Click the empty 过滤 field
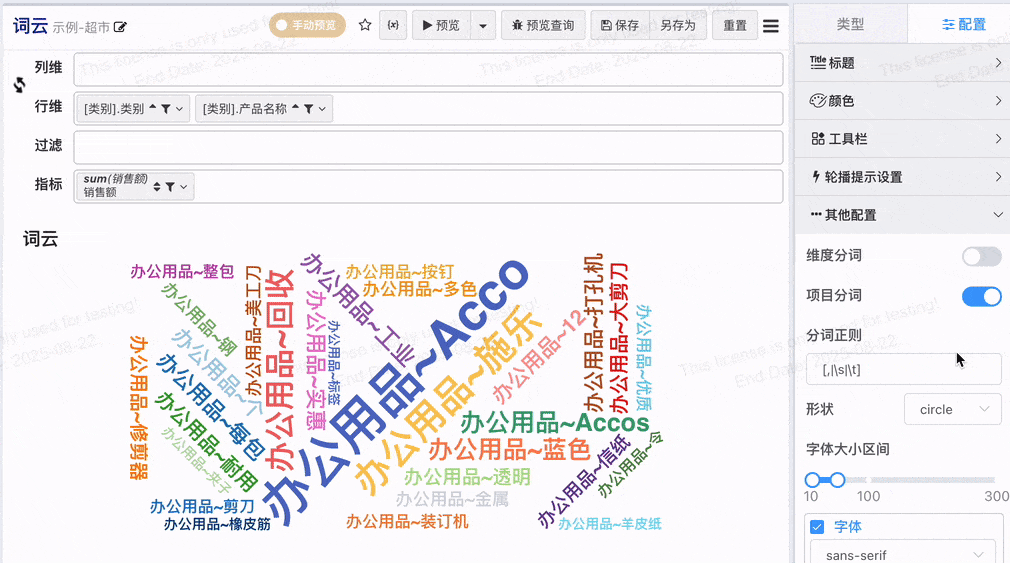The height and width of the screenshot is (563, 1010). [x=428, y=147]
